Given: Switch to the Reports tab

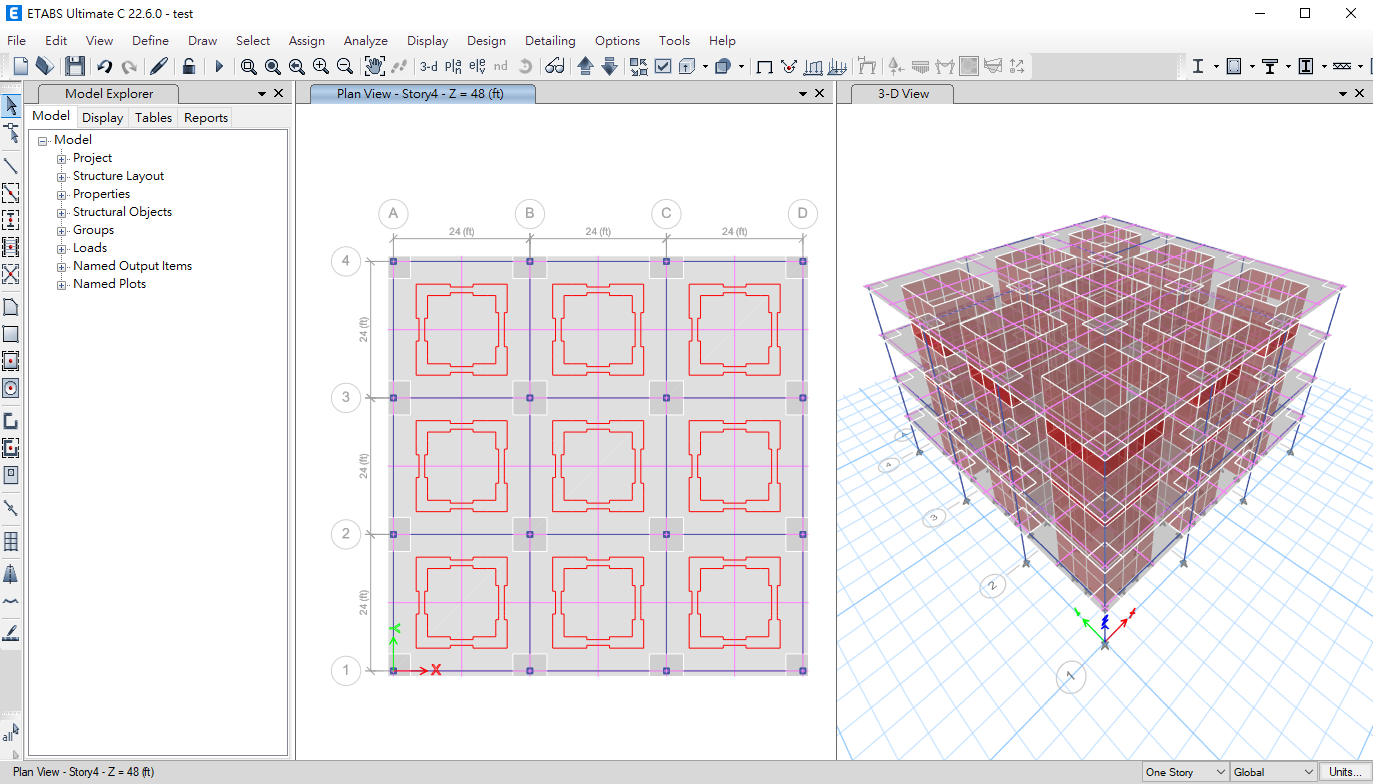Looking at the screenshot, I should point(206,118).
